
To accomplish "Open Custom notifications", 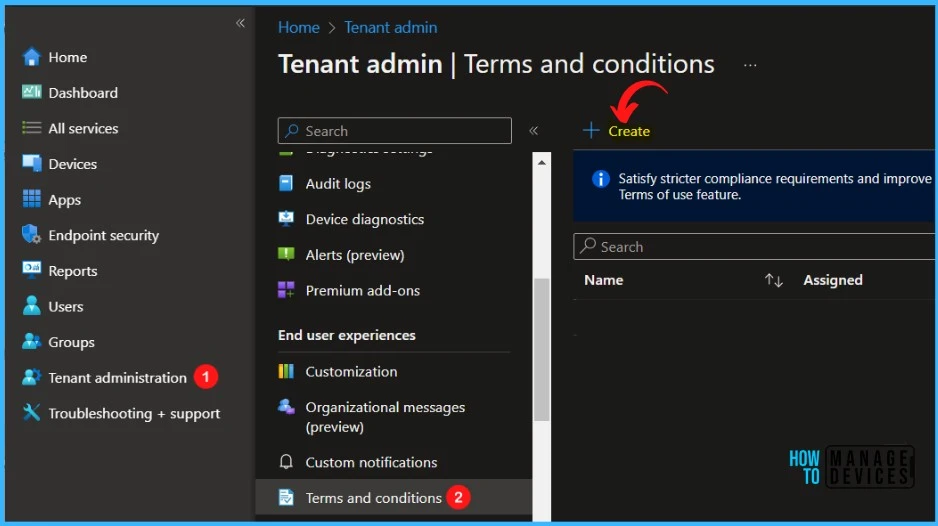I will pos(371,463).
